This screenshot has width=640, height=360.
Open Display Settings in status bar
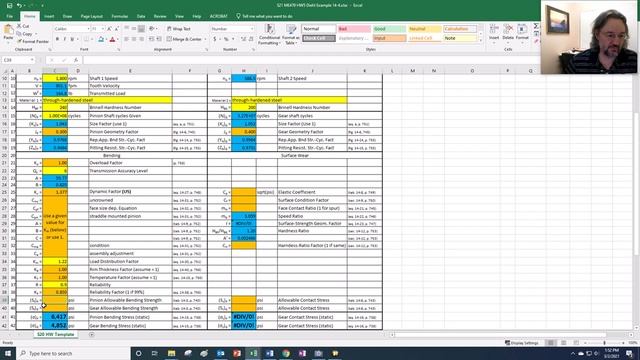tap(521, 343)
